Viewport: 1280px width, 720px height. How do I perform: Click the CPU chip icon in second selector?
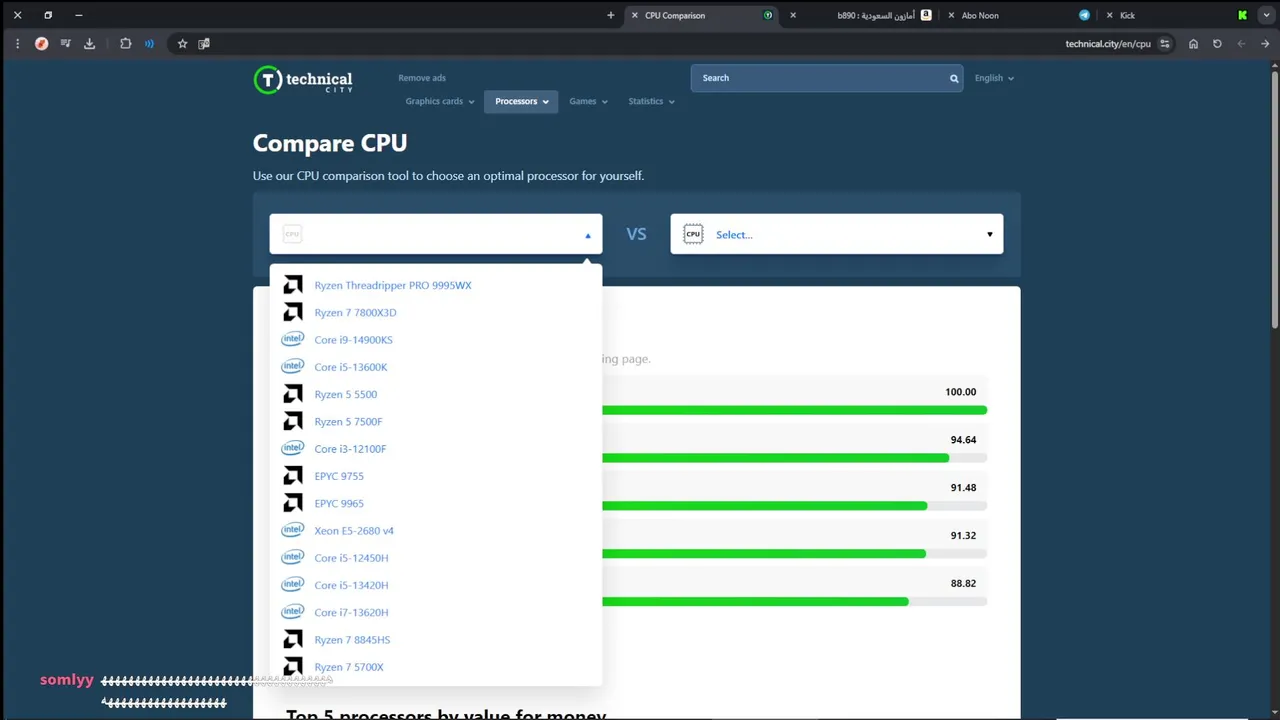693,234
